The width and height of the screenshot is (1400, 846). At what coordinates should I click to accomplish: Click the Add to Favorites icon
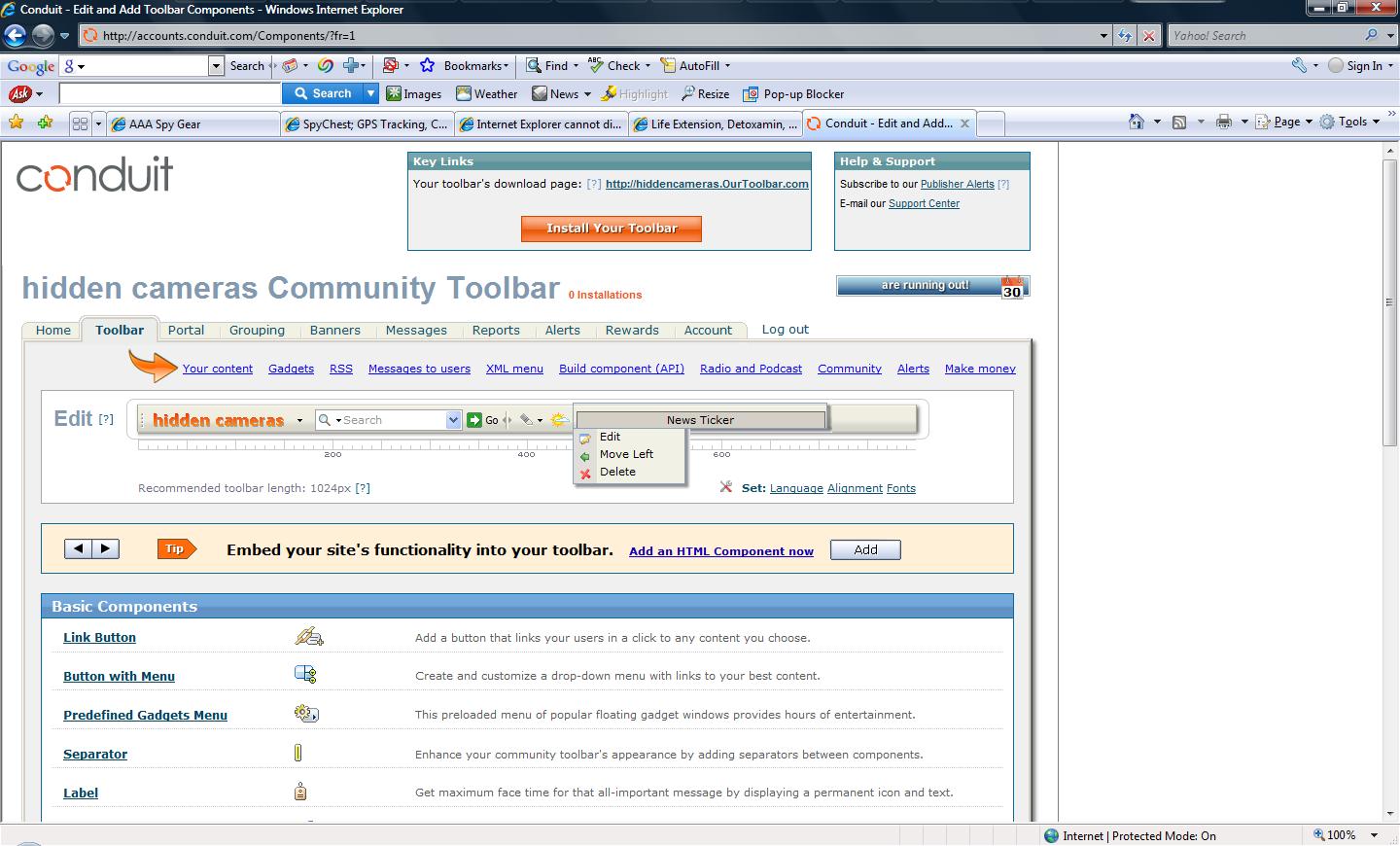tap(46, 123)
